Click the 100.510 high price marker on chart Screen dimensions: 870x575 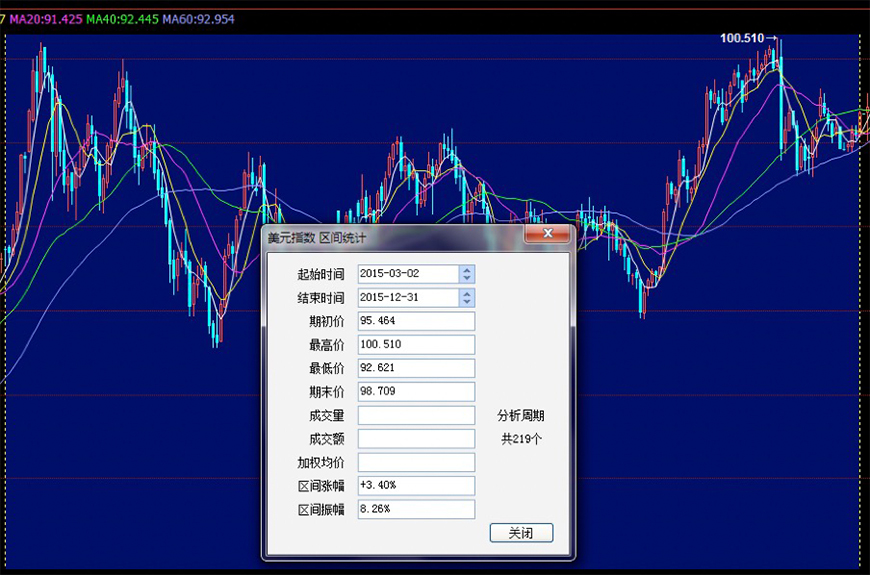point(749,38)
